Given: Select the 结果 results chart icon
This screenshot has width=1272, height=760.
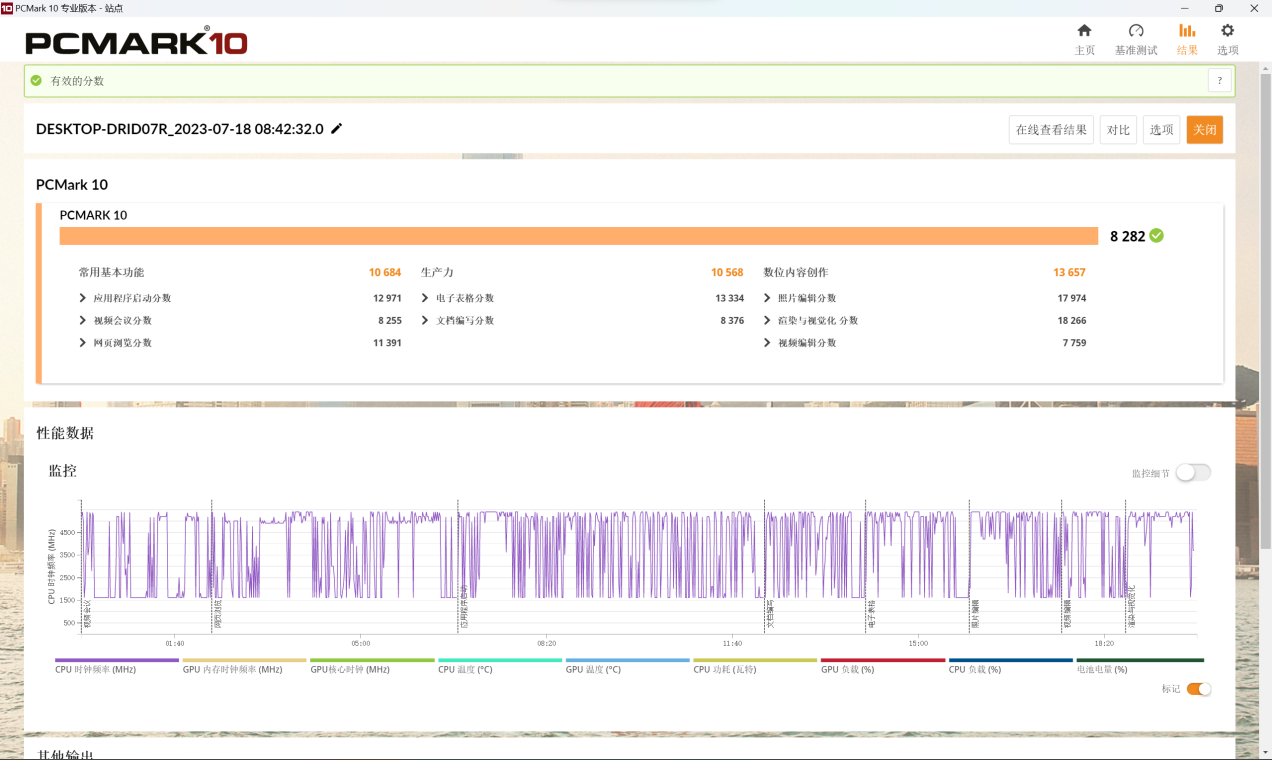Looking at the screenshot, I should [x=1187, y=31].
